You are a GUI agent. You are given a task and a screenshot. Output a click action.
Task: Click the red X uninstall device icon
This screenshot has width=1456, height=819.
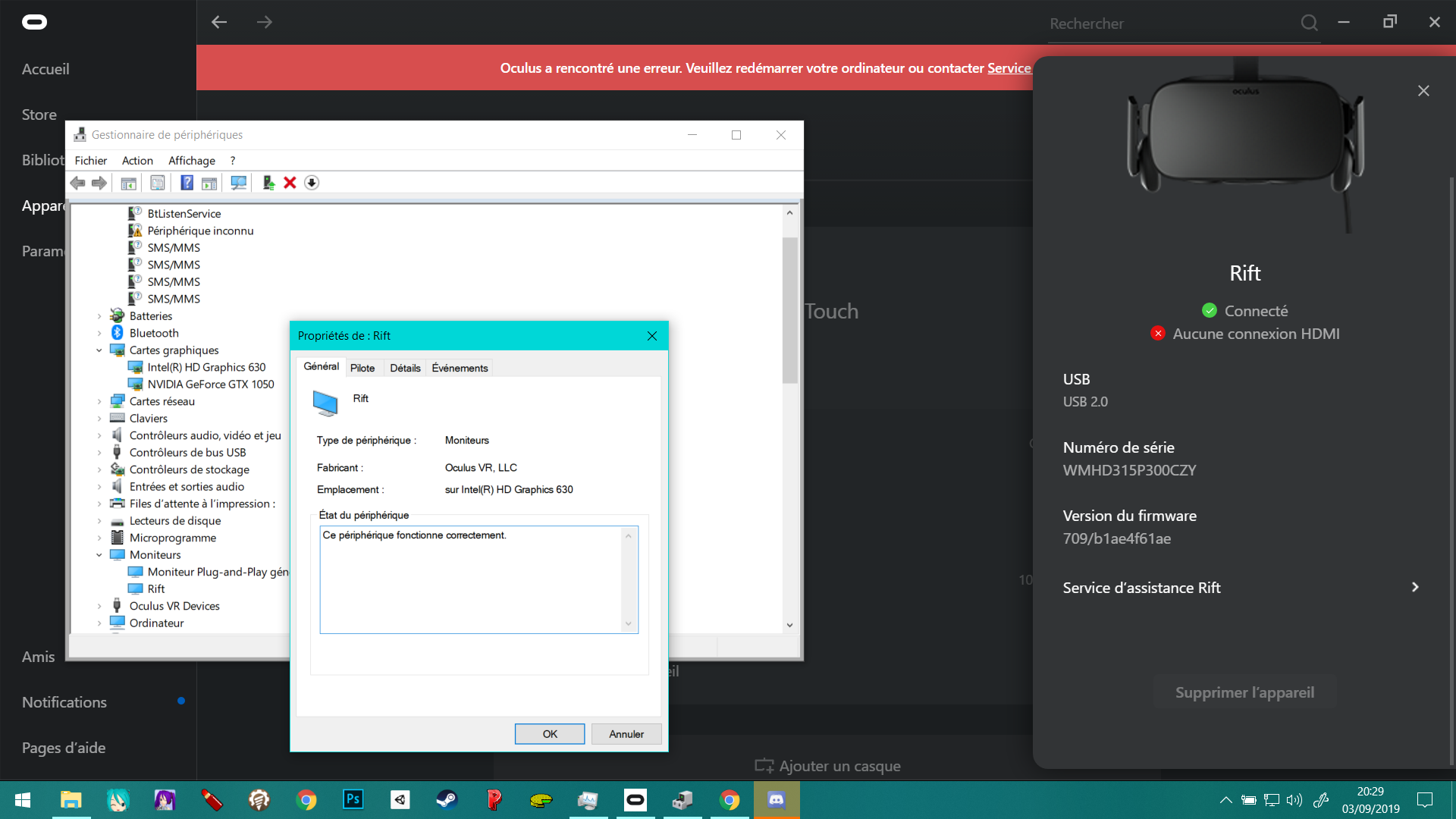point(290,183)
